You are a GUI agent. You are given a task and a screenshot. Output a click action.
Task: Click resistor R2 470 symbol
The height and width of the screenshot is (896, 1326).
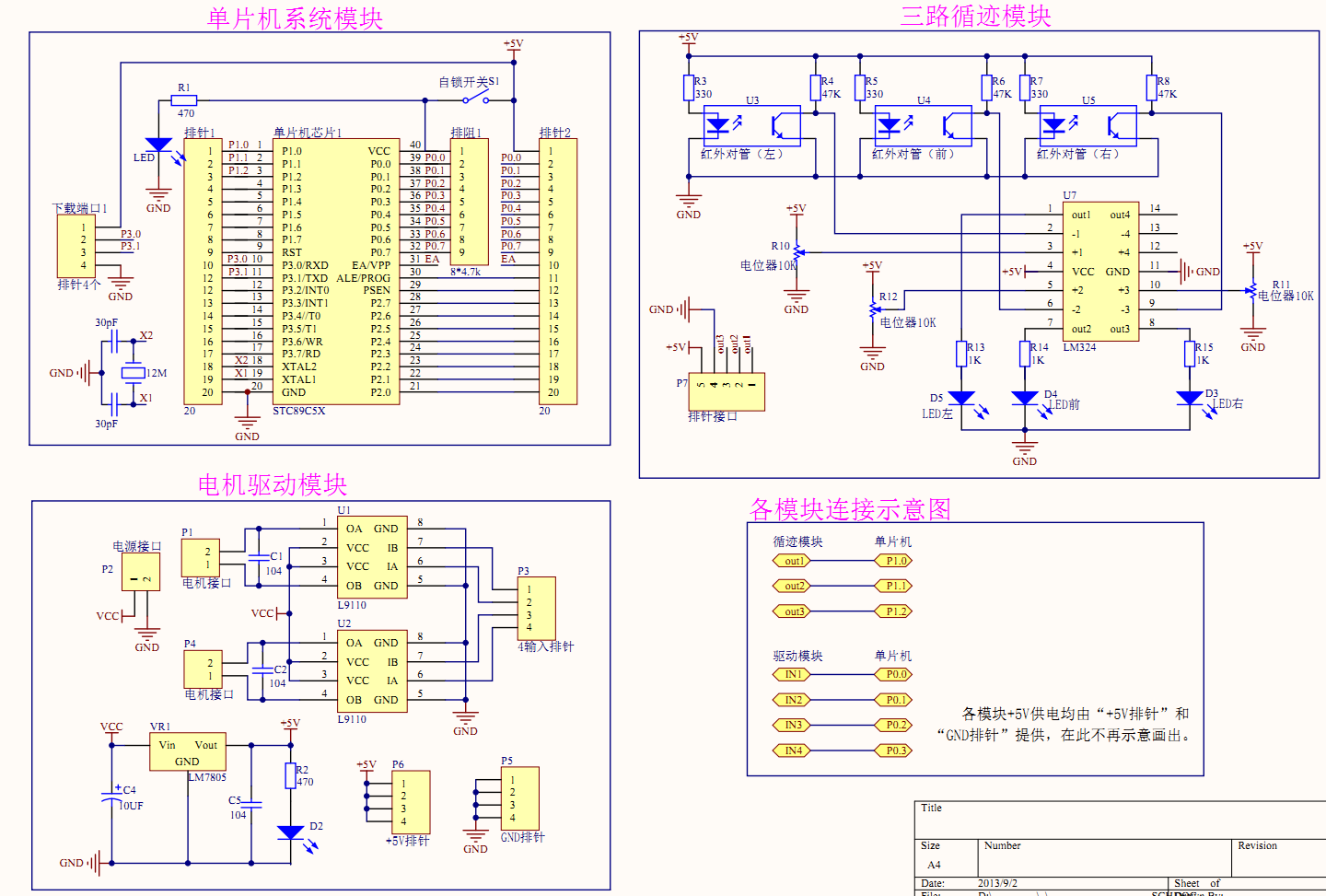pos(290,776)
